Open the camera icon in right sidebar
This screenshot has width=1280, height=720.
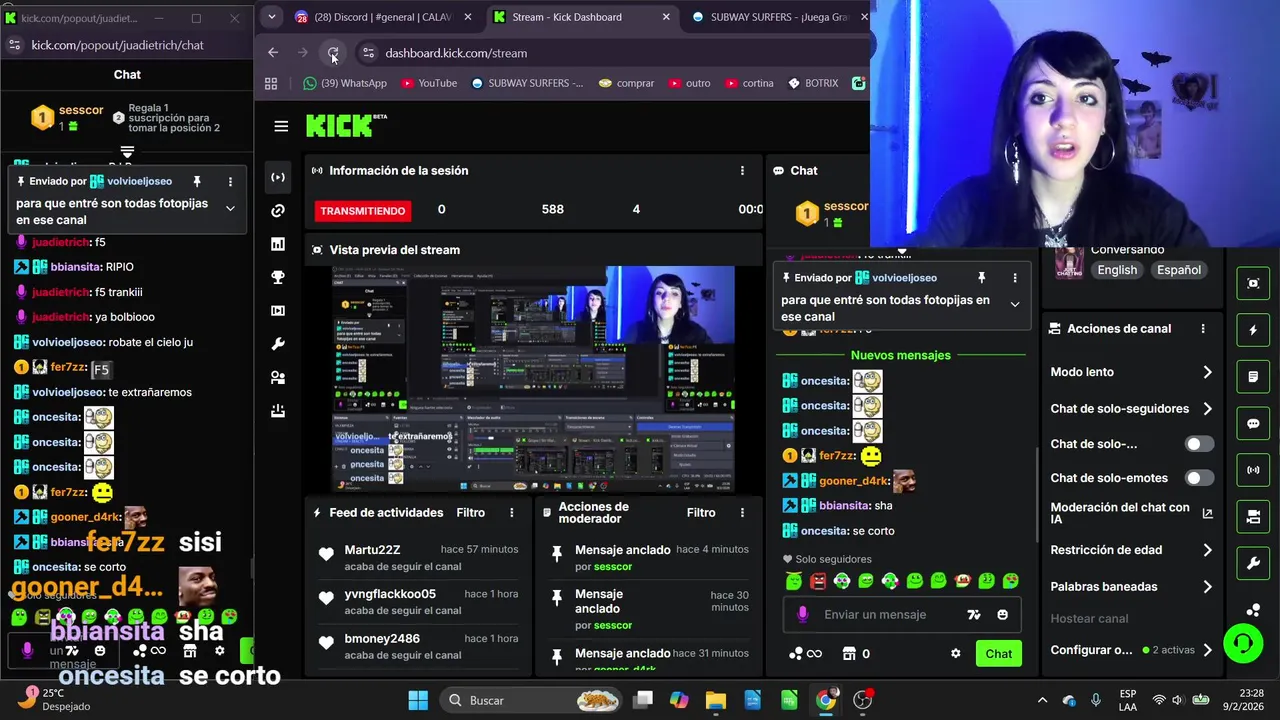(x=1253, y=516)
